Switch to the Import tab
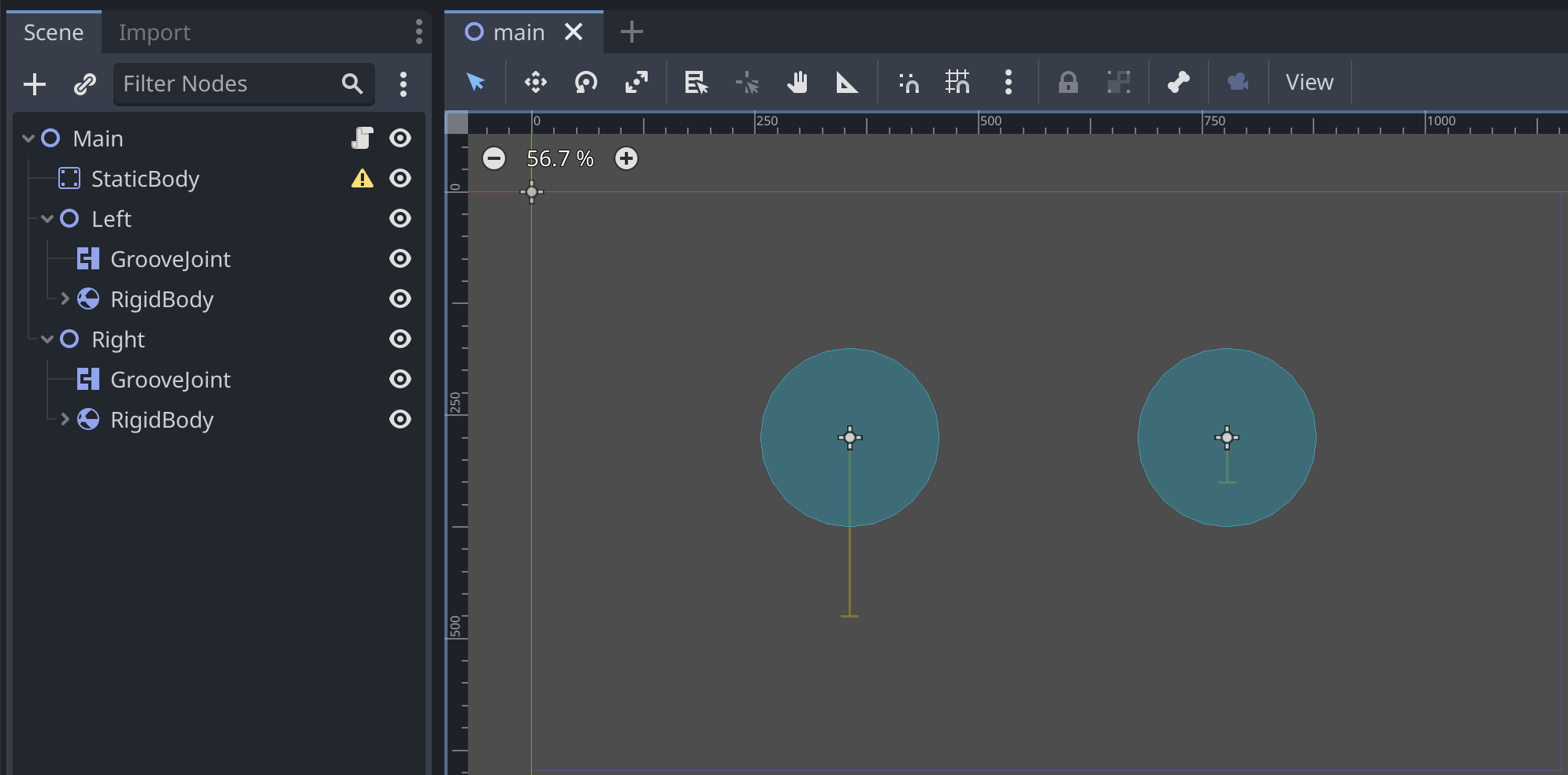The width and height of the screenshot is (1568, 775). click(x=154, y=32)
